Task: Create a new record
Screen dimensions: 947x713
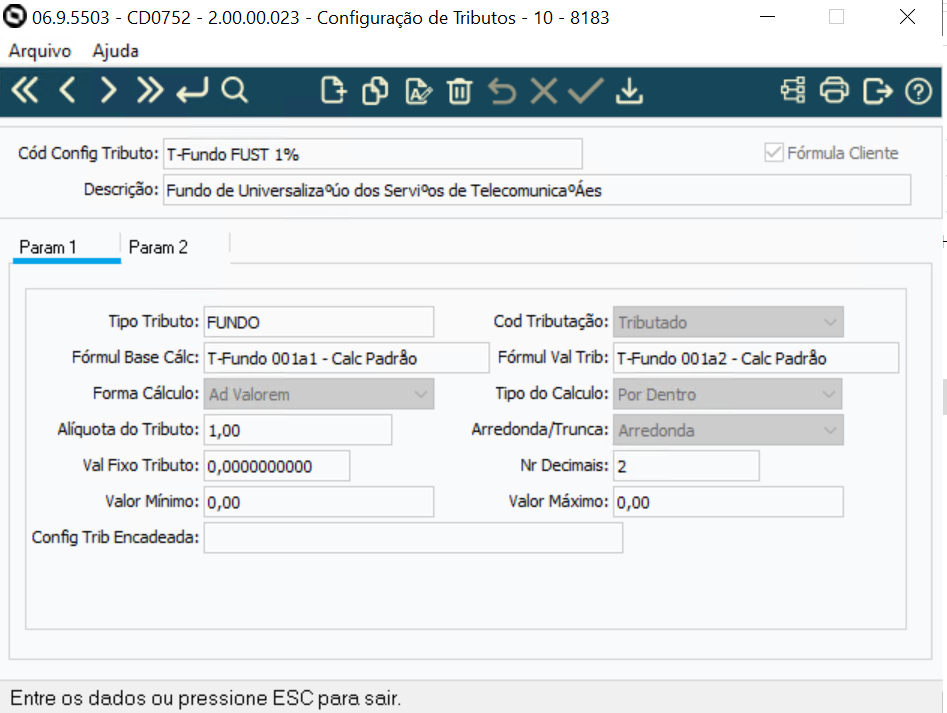Action: pyautogui.click(x=332, y=91)
